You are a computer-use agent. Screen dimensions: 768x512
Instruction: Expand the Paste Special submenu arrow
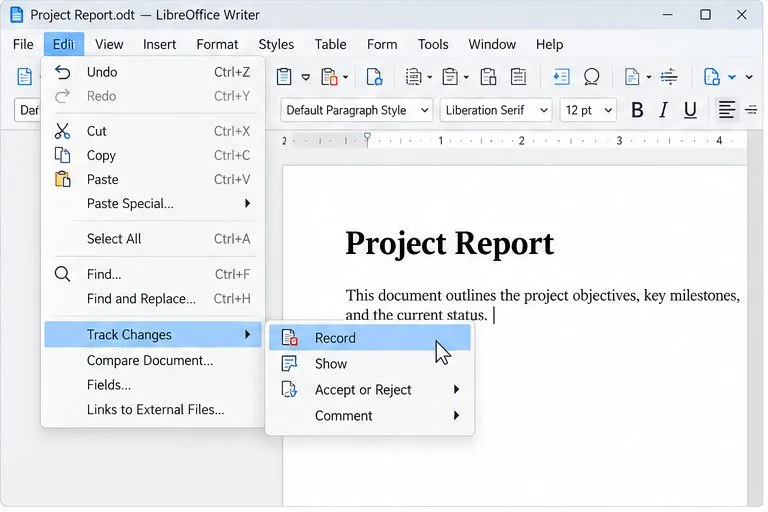pyautogui.click(x=247, y=203)
